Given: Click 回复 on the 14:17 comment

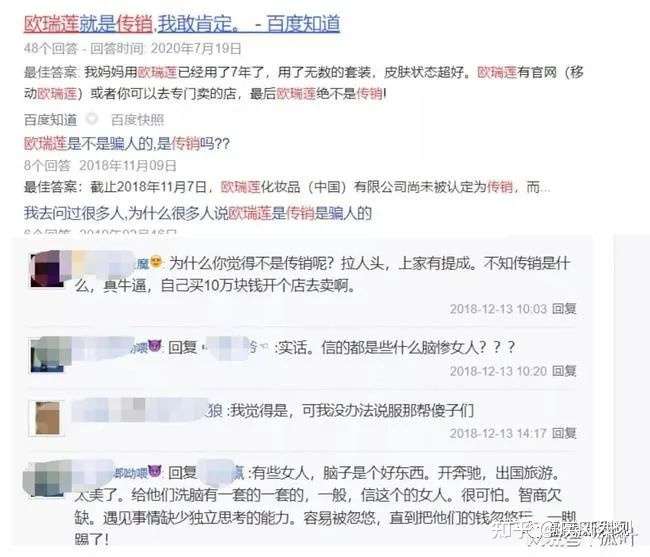Looking at the screenshot, I should [564, 433].
